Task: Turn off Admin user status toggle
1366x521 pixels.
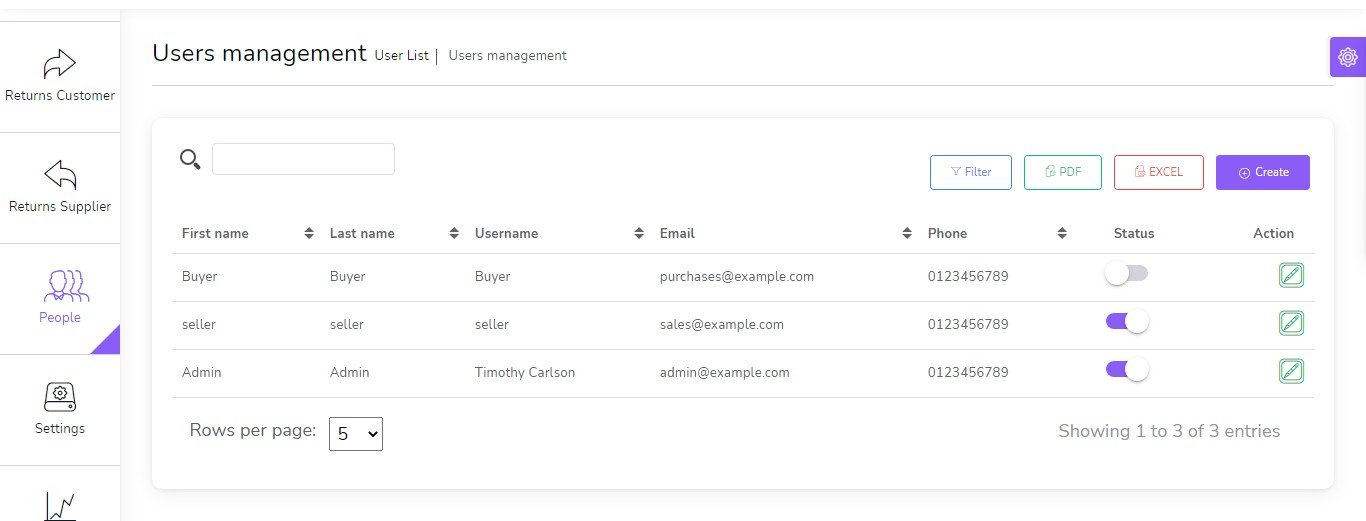Action: tap(1127, 370)
